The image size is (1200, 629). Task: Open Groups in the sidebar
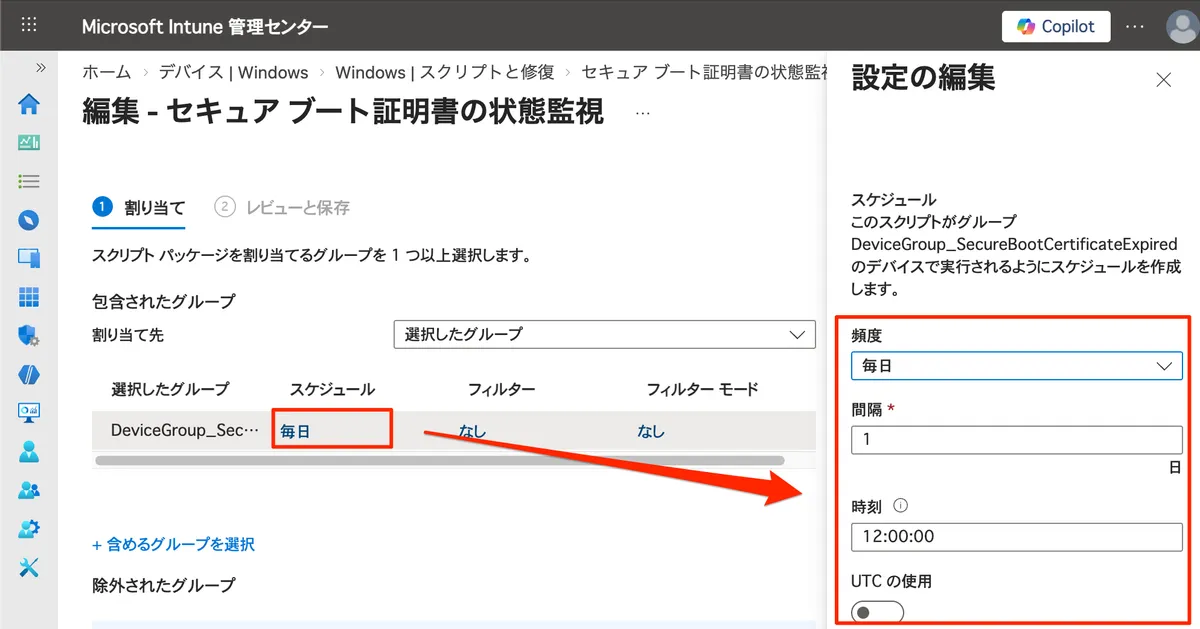point(29,490)
